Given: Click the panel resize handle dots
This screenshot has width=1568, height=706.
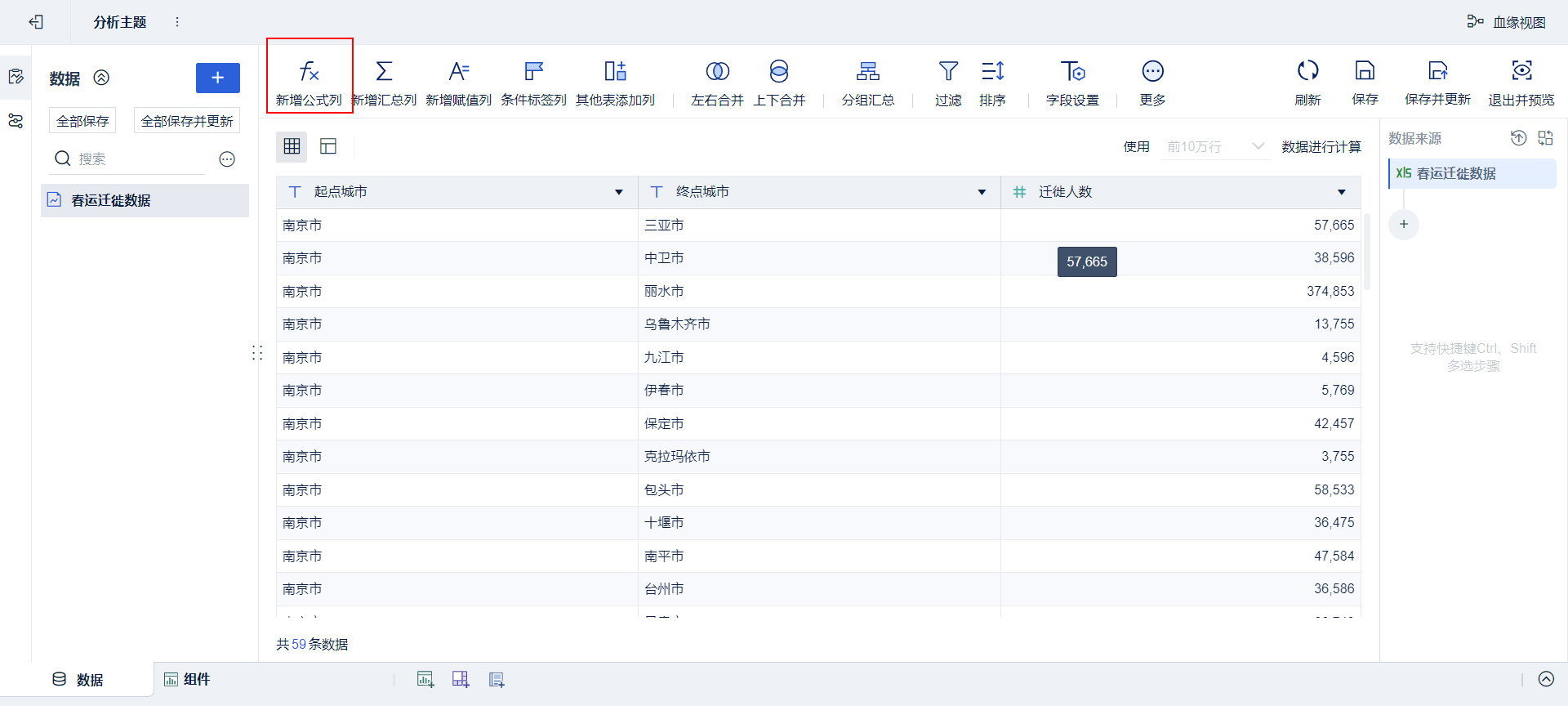Looking at the screenshot, I should [257, 353].
